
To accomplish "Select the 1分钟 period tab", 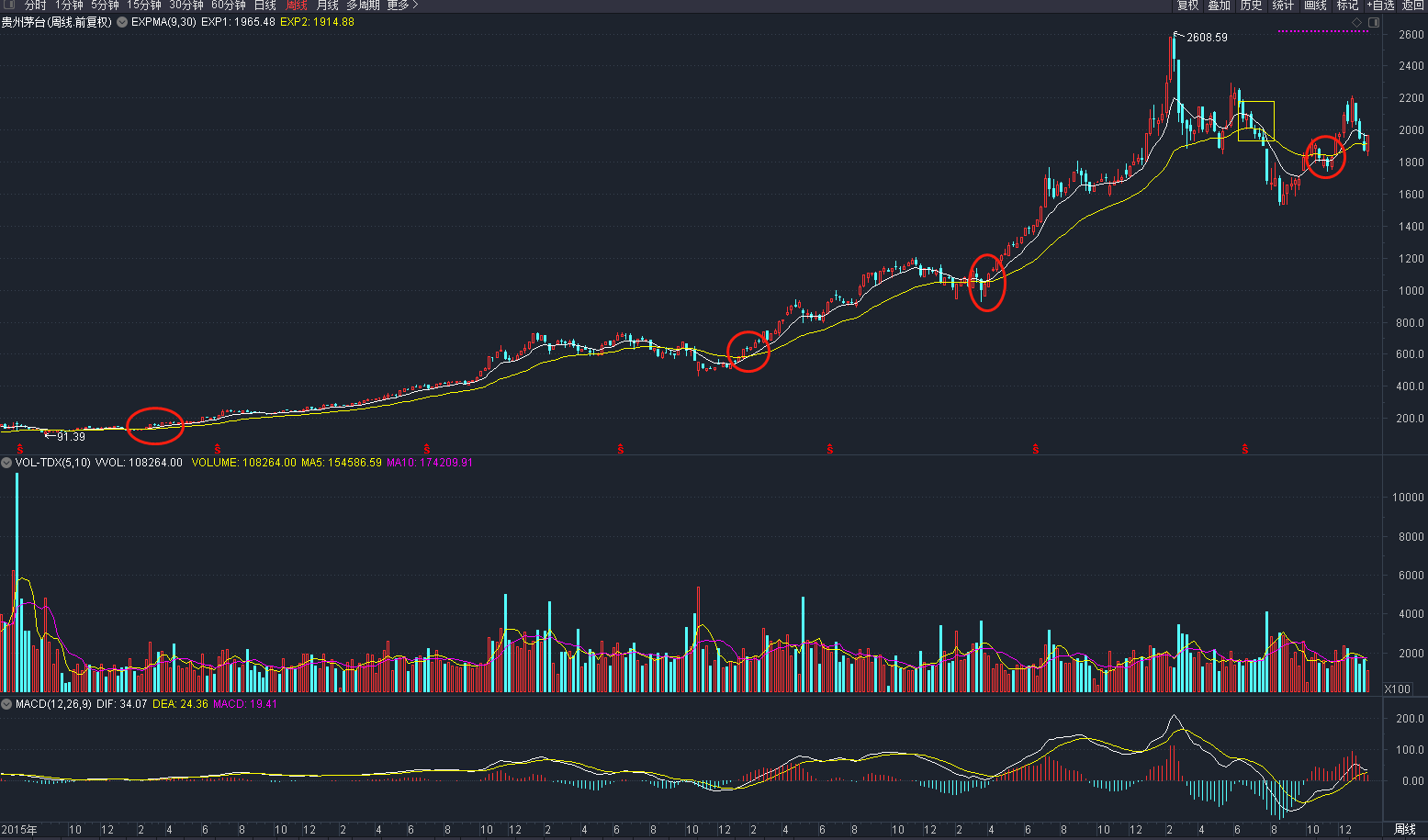I will click(69, 6).
